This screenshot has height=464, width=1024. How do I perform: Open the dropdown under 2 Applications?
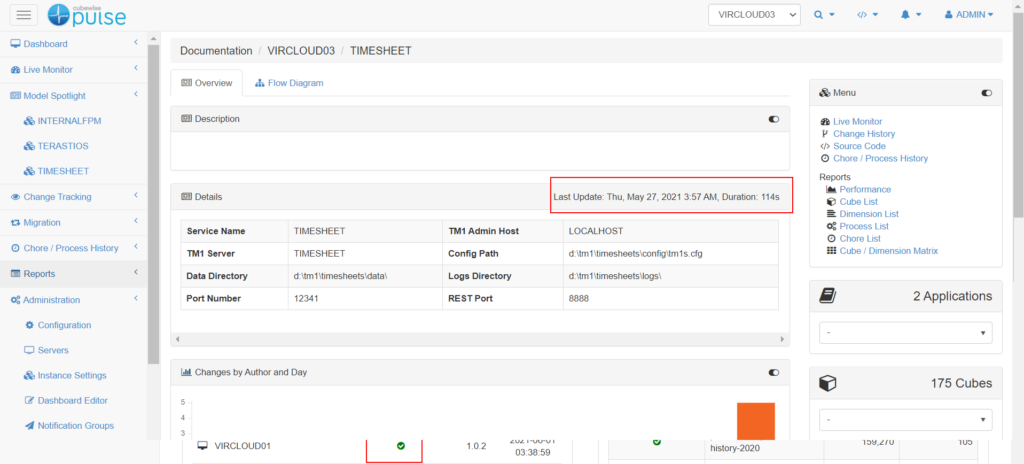click(905, 332)
